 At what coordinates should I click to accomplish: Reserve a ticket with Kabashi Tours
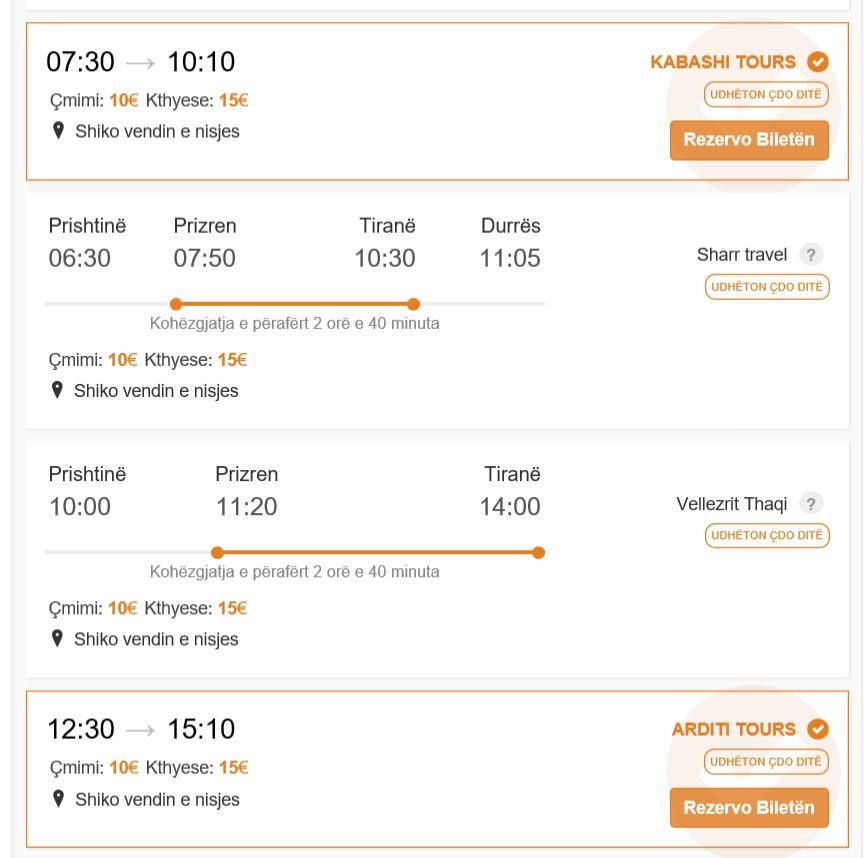click(x=749, y=140)
